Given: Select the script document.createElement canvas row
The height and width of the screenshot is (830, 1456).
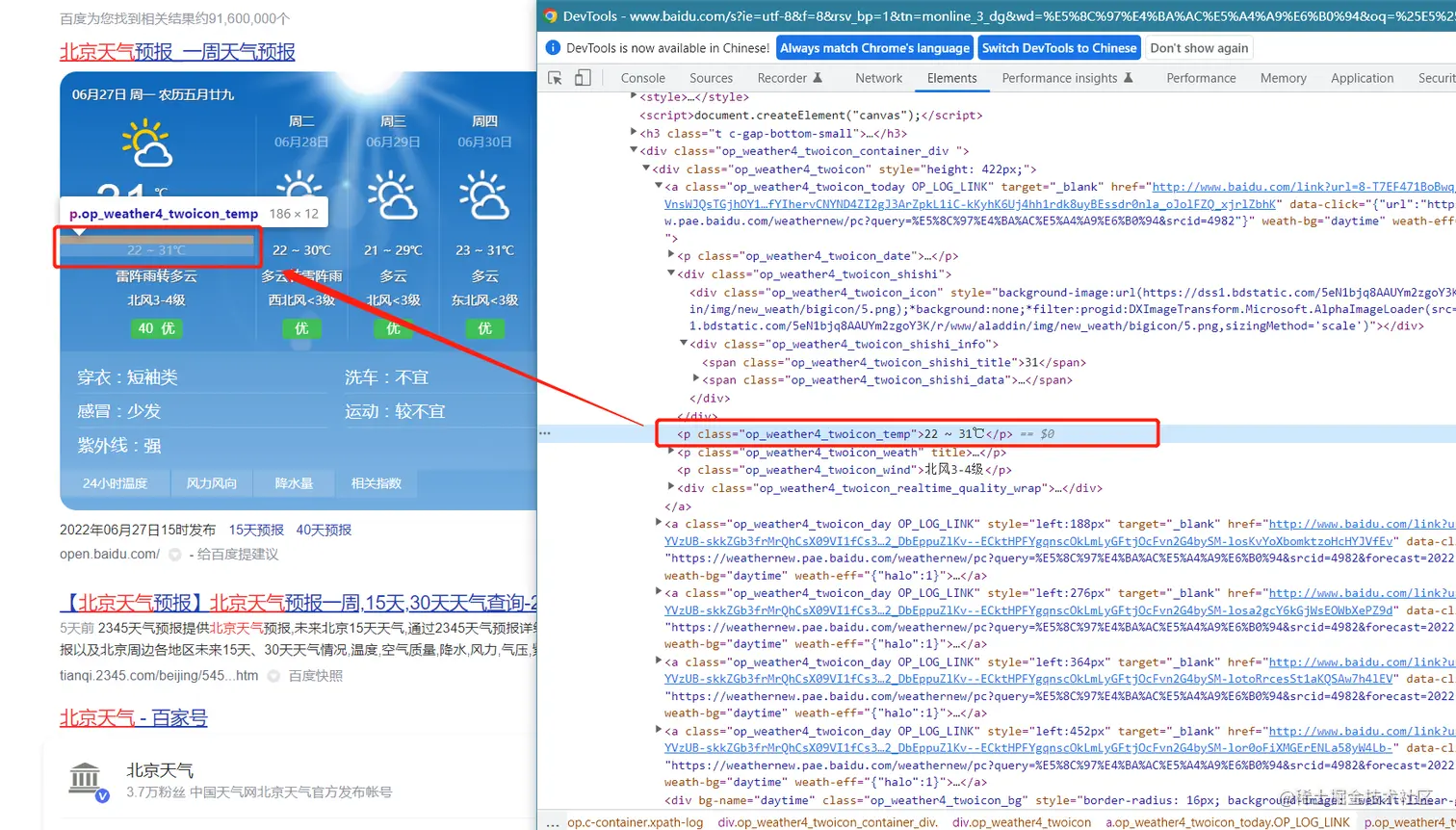Looking at the screenshot, I should coord(811,115).
